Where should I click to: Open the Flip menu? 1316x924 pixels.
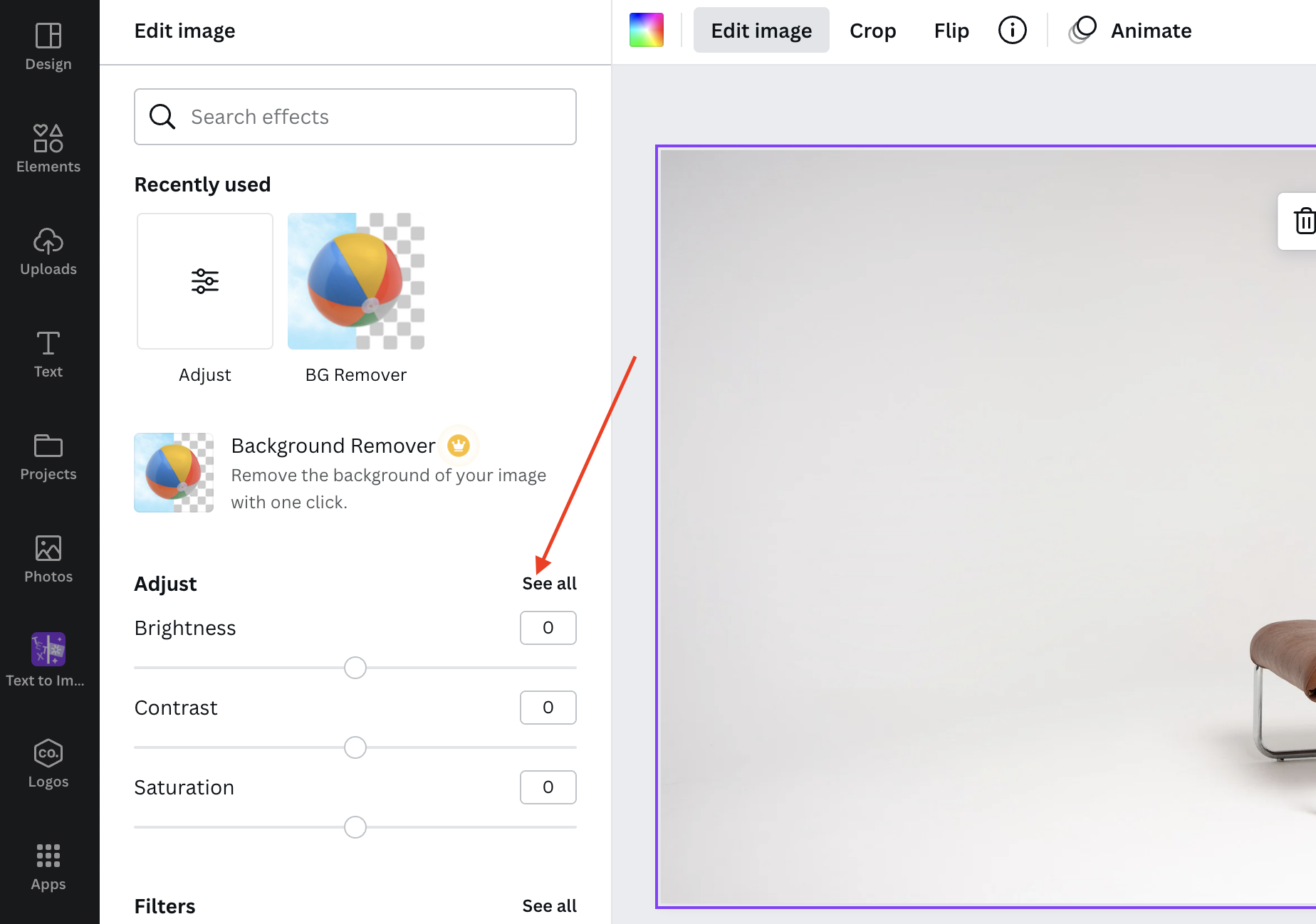[x=951, y=31]
